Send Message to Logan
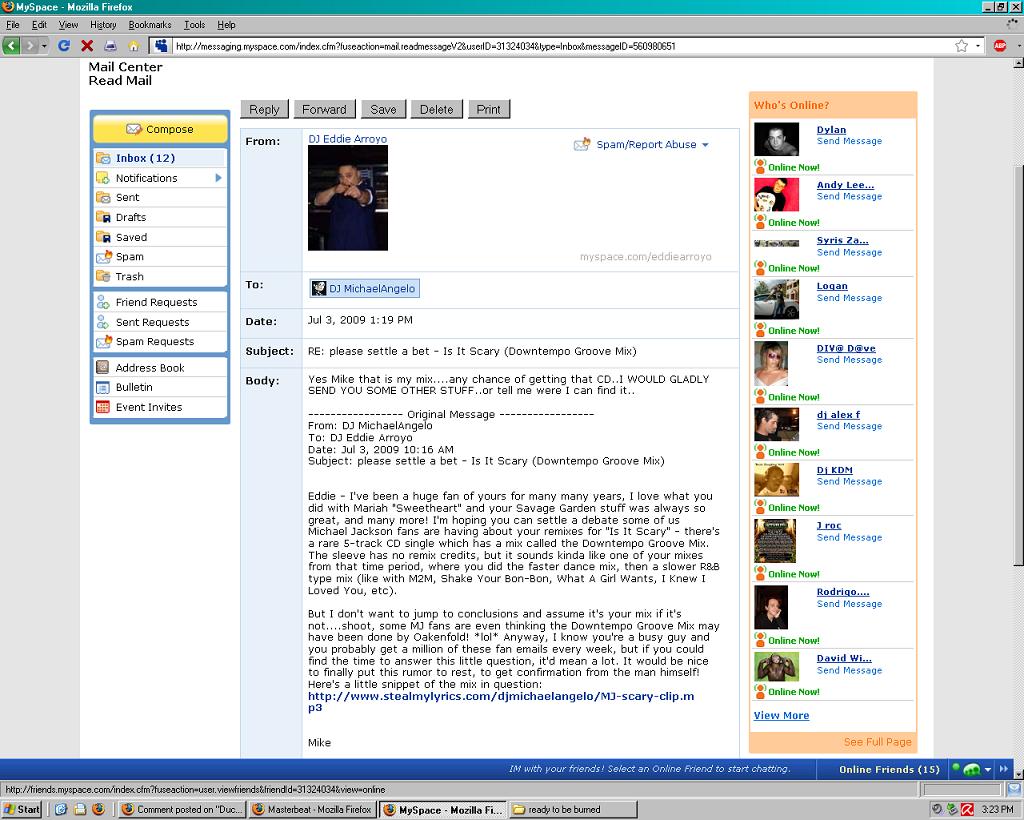 pyautogui.click(x=849, y=298)
